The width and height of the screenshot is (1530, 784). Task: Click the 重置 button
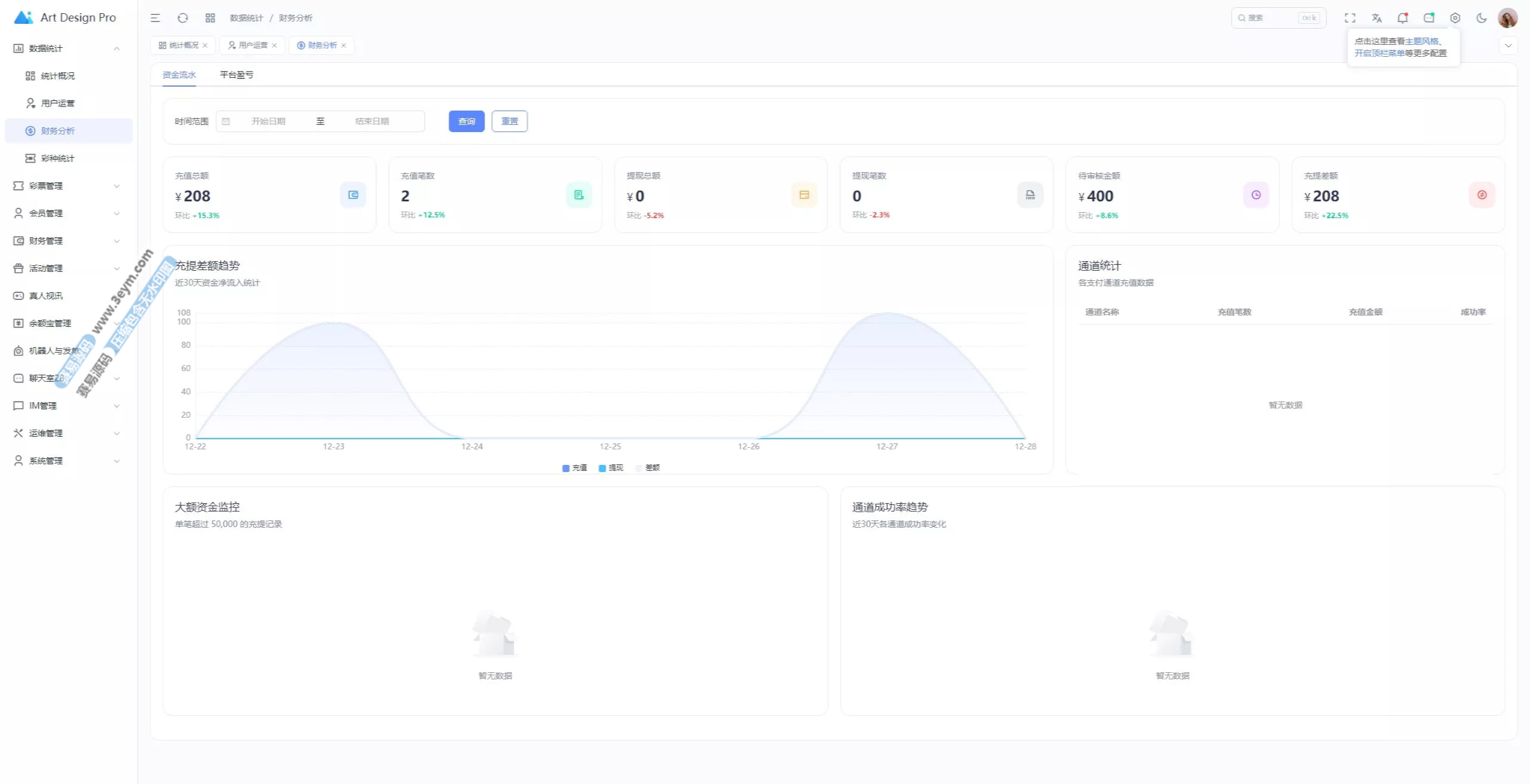point(509,121)
